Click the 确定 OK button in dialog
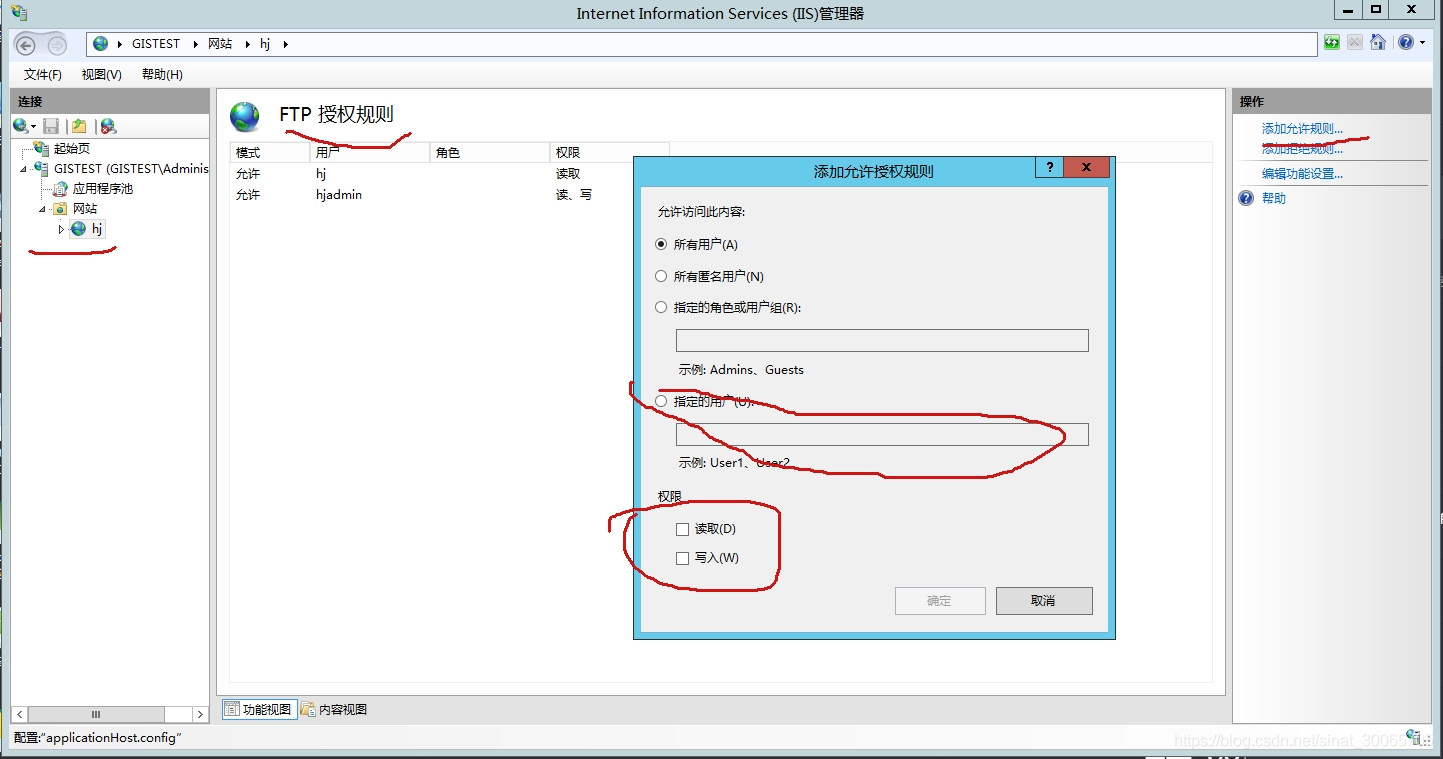The height and width of the screenshot is (759, 1443). pyautogui.click(x=940, y=600)
